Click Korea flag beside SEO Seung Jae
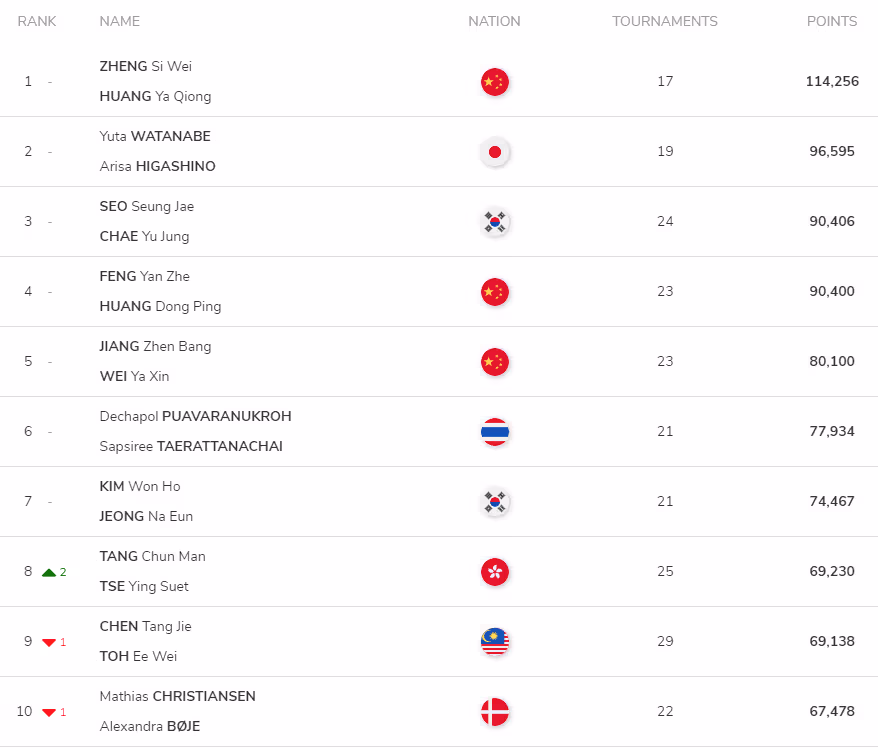This screenshot has width=878, height=748. tap(494, 222)
